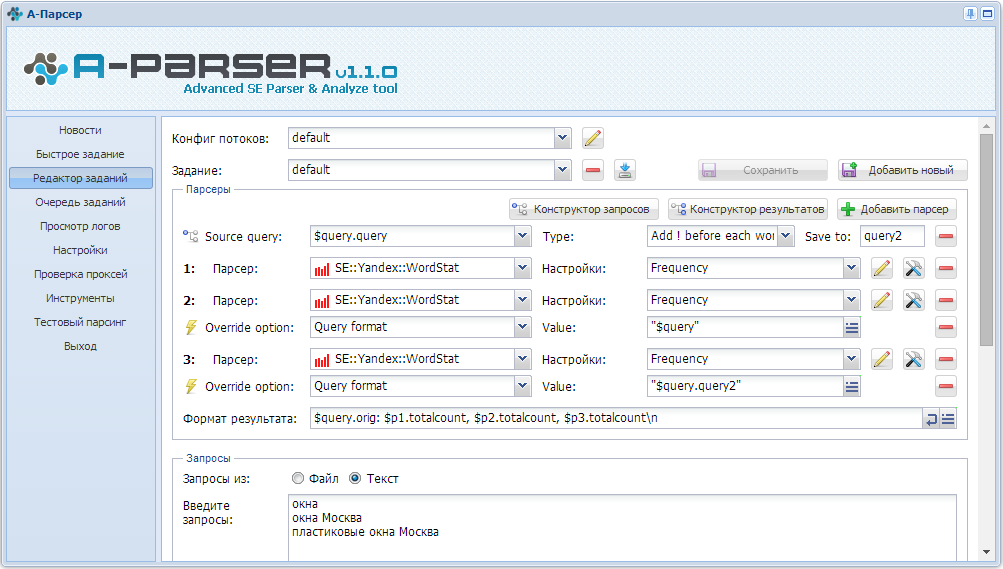1003x569 pixels.
Task: Click the Сохранить button
Action: 762,170
